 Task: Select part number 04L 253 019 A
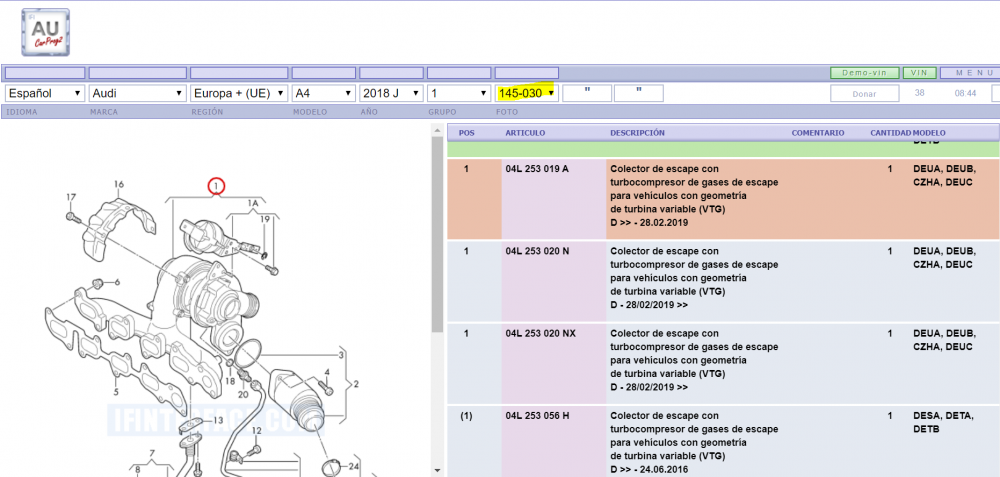(537, 169)
